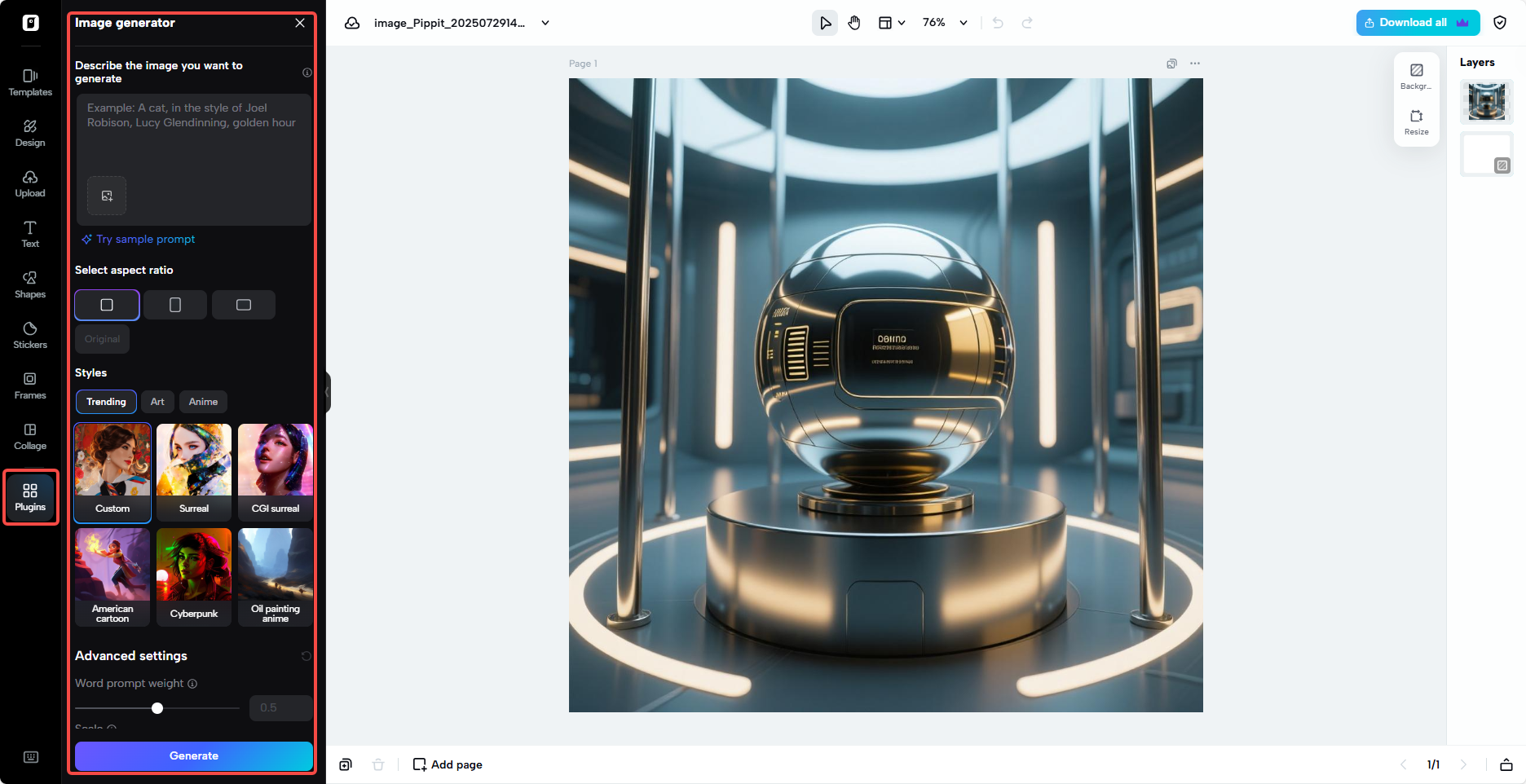Click the sphere image on canvas
Image resolution: width=1526 pixels, height=784 pixels.
pos(886,395)
